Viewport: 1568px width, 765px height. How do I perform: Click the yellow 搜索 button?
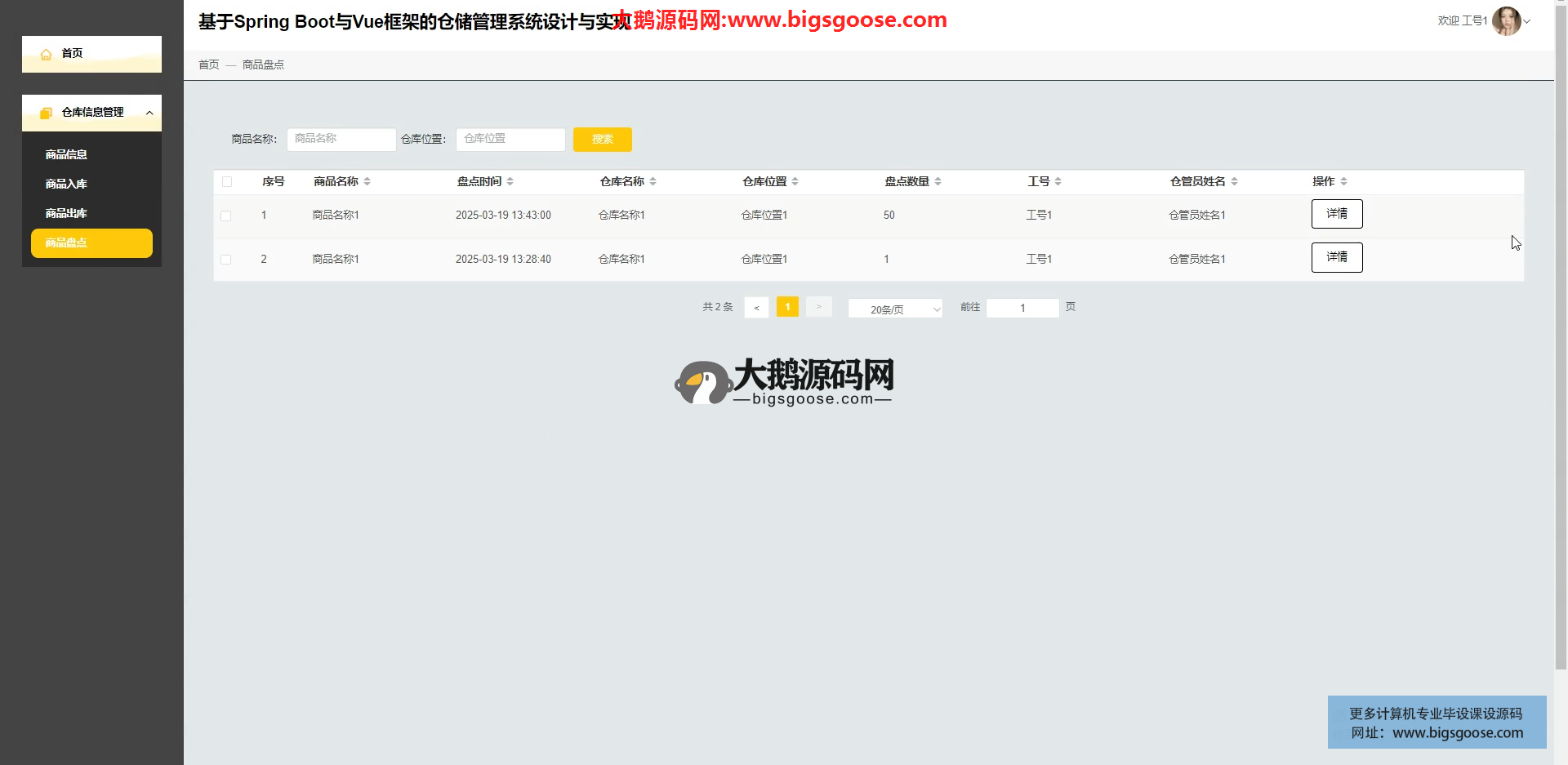pyautogui.click(x=602, y=140)
